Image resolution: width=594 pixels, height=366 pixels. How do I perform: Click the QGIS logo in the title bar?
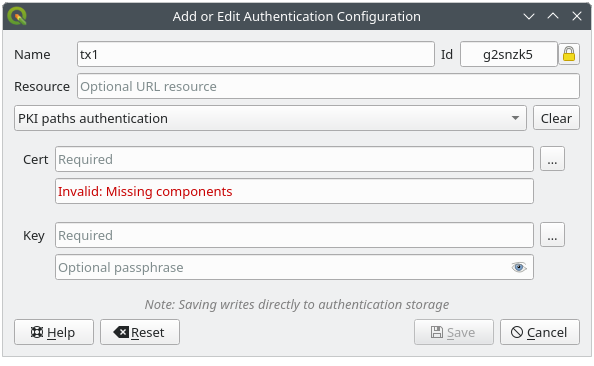17,16
